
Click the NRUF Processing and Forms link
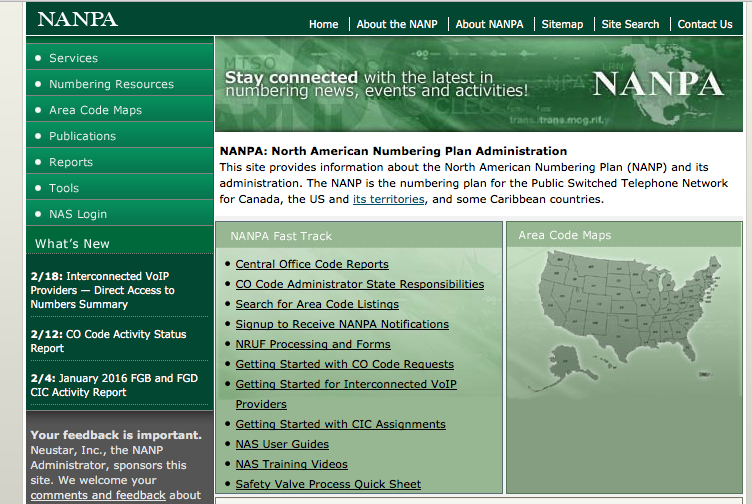(x=313, y=344)
